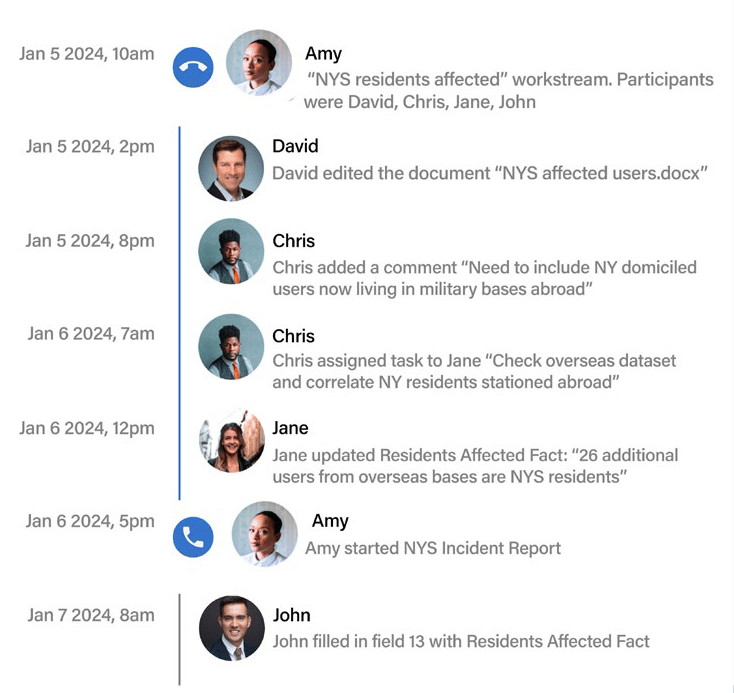
Task: Open "Amy started NYS Incident Report" entry
Action: (433, 548)
